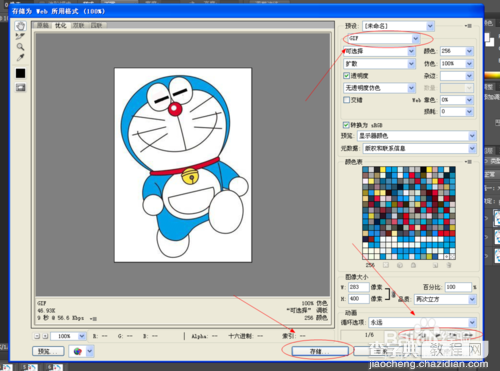Click the zoom out minus button
Image resolution: width=500 pixels, height=371 pixels.
click(37, 336)
